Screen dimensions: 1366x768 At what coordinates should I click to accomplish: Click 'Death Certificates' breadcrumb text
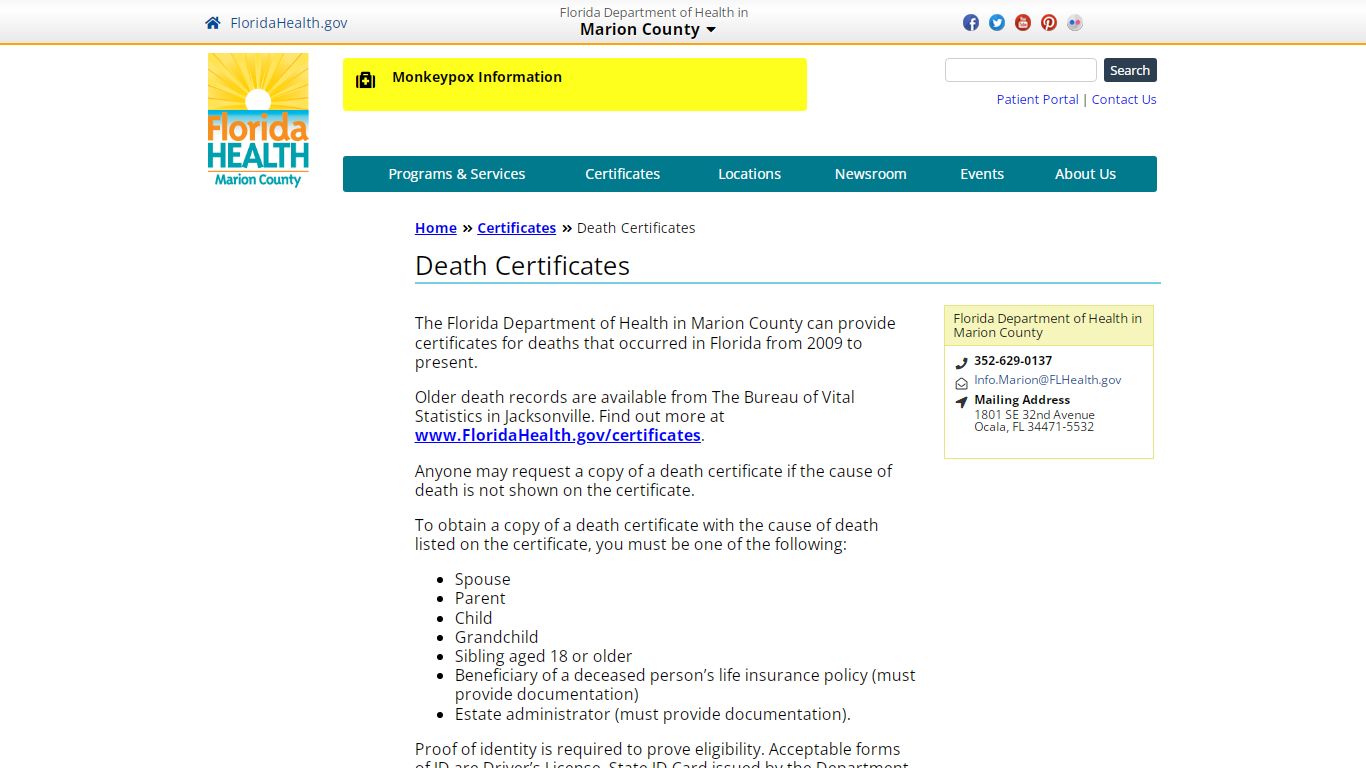(x=636, y=228)
